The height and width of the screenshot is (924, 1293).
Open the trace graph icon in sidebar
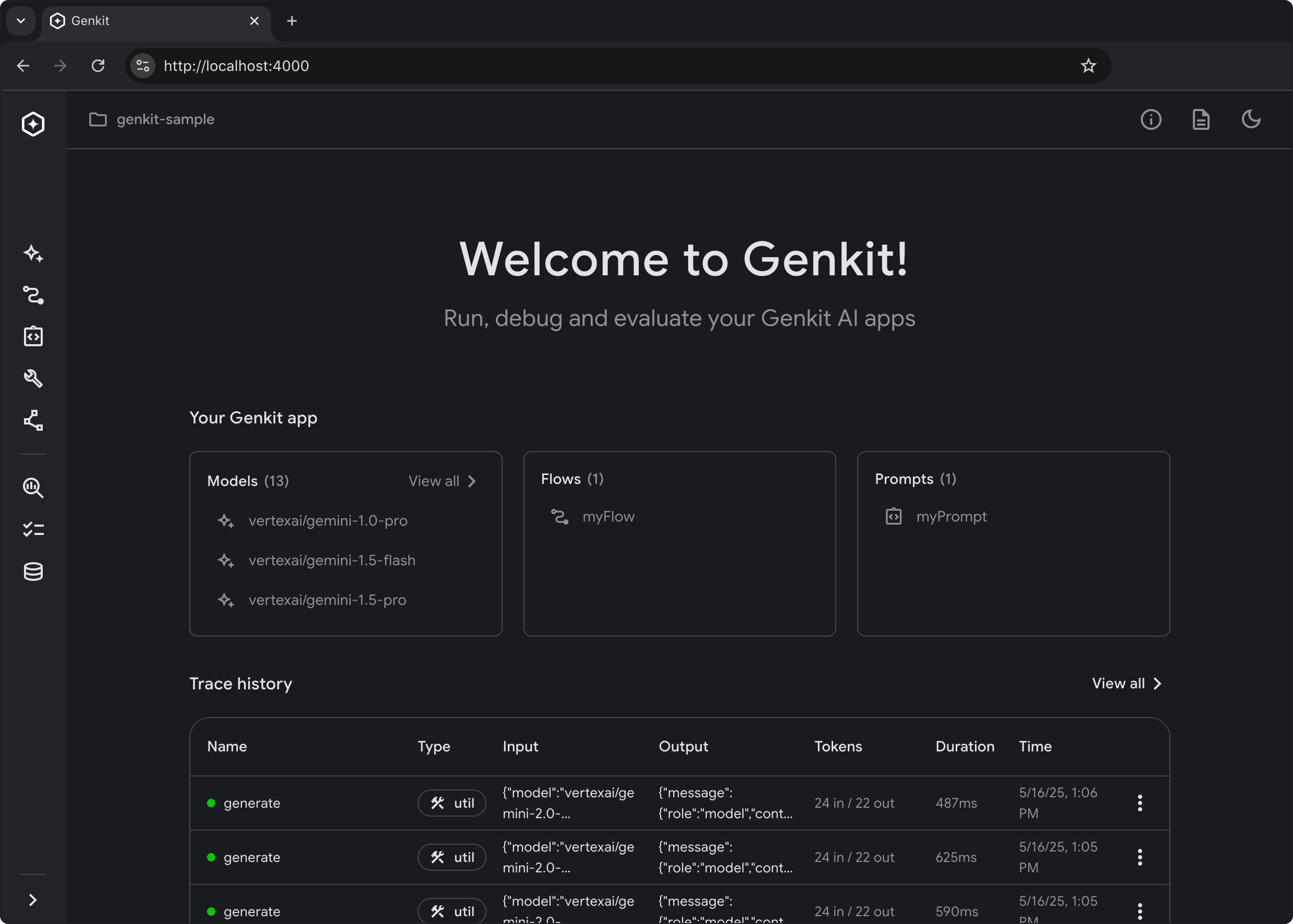[33, 420]
